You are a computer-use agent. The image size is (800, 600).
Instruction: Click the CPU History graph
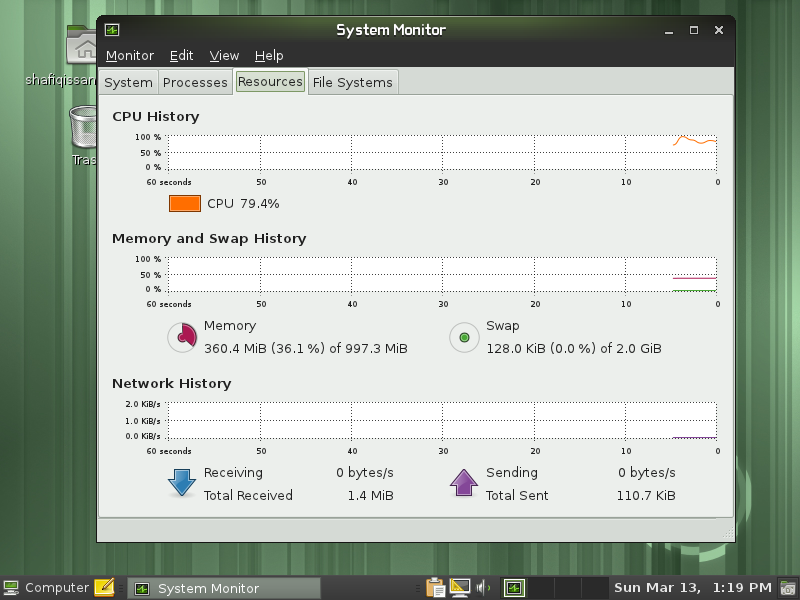point(442,153)
